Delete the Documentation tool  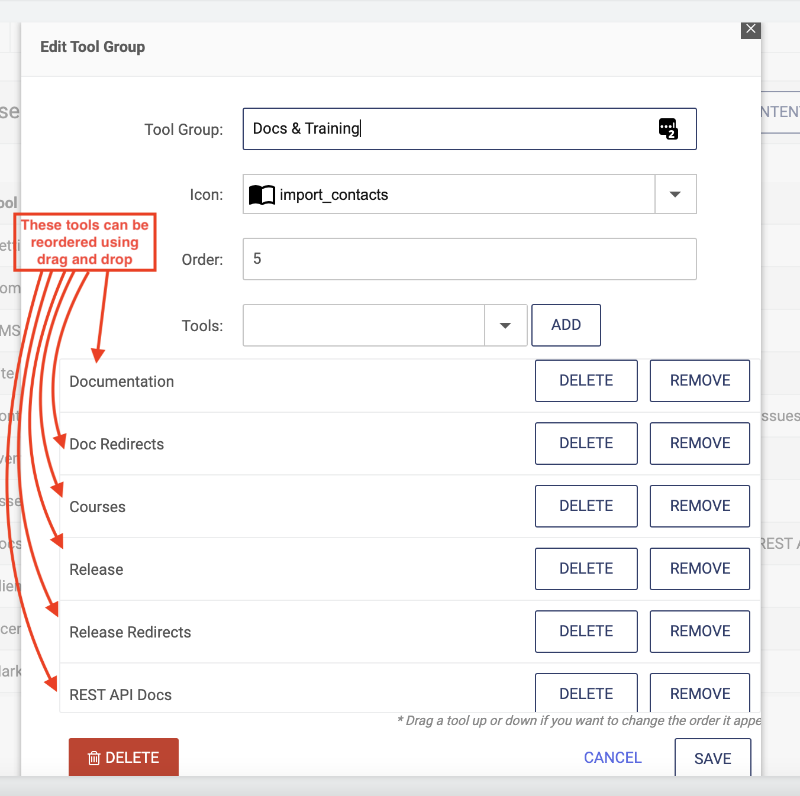tap(586, 381)
